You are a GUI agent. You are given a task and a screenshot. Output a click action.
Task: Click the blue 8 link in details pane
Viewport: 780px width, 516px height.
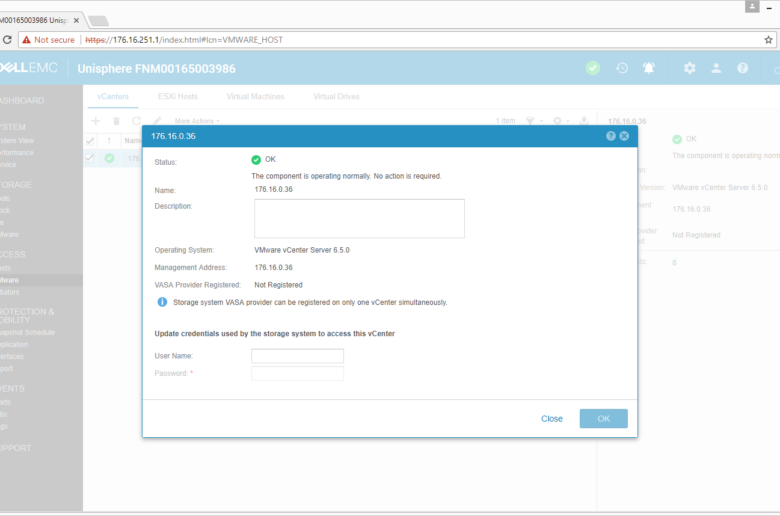[x=675, y=263]
